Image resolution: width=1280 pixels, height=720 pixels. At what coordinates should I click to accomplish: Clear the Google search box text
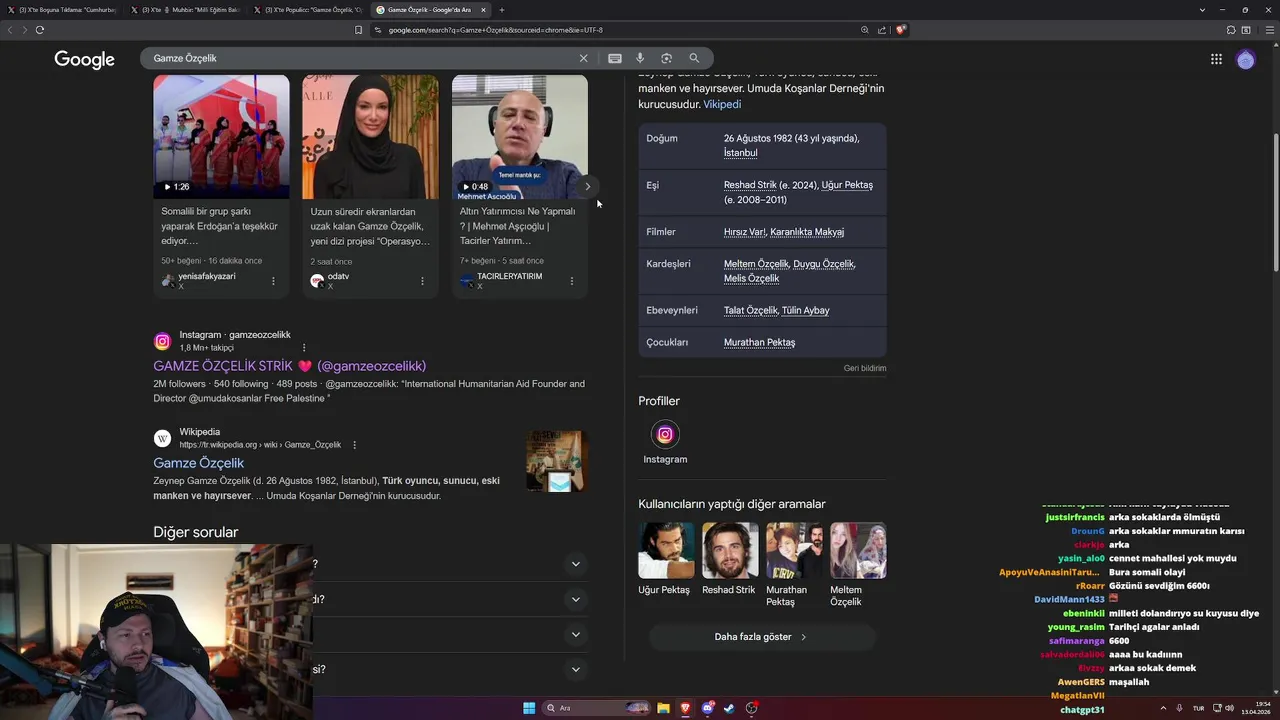(x=583, y=58)
